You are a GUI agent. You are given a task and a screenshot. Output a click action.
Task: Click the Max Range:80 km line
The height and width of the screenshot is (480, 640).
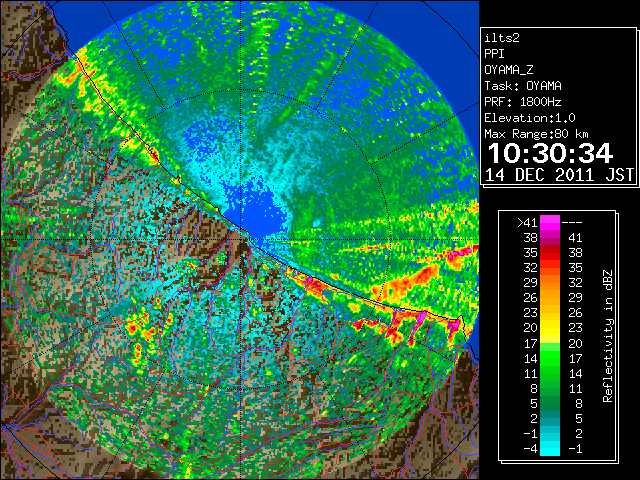pos(536,134)
